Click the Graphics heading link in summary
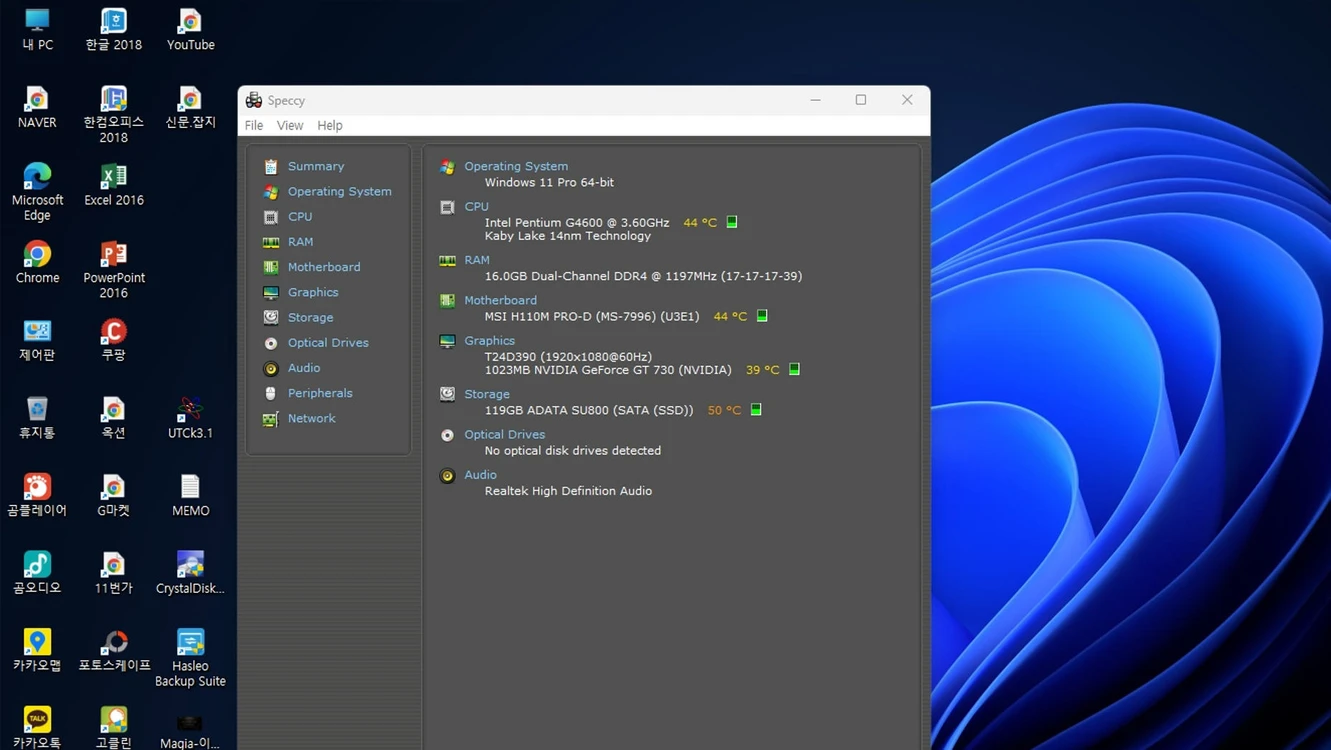Image resolution: width=1331 pixels, height=750 pixels. (489, 340)
